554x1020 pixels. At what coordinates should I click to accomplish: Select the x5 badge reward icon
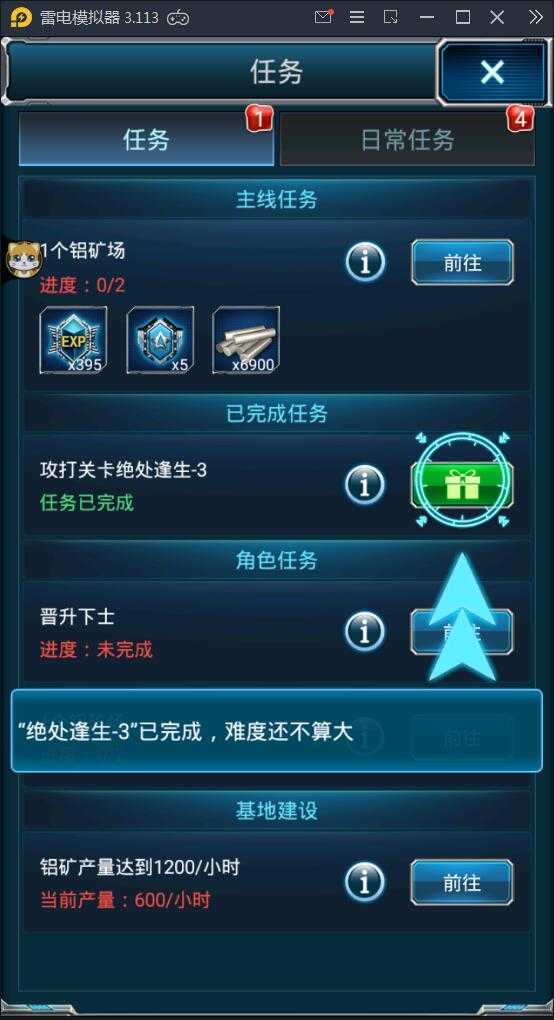tap(160, 340)
